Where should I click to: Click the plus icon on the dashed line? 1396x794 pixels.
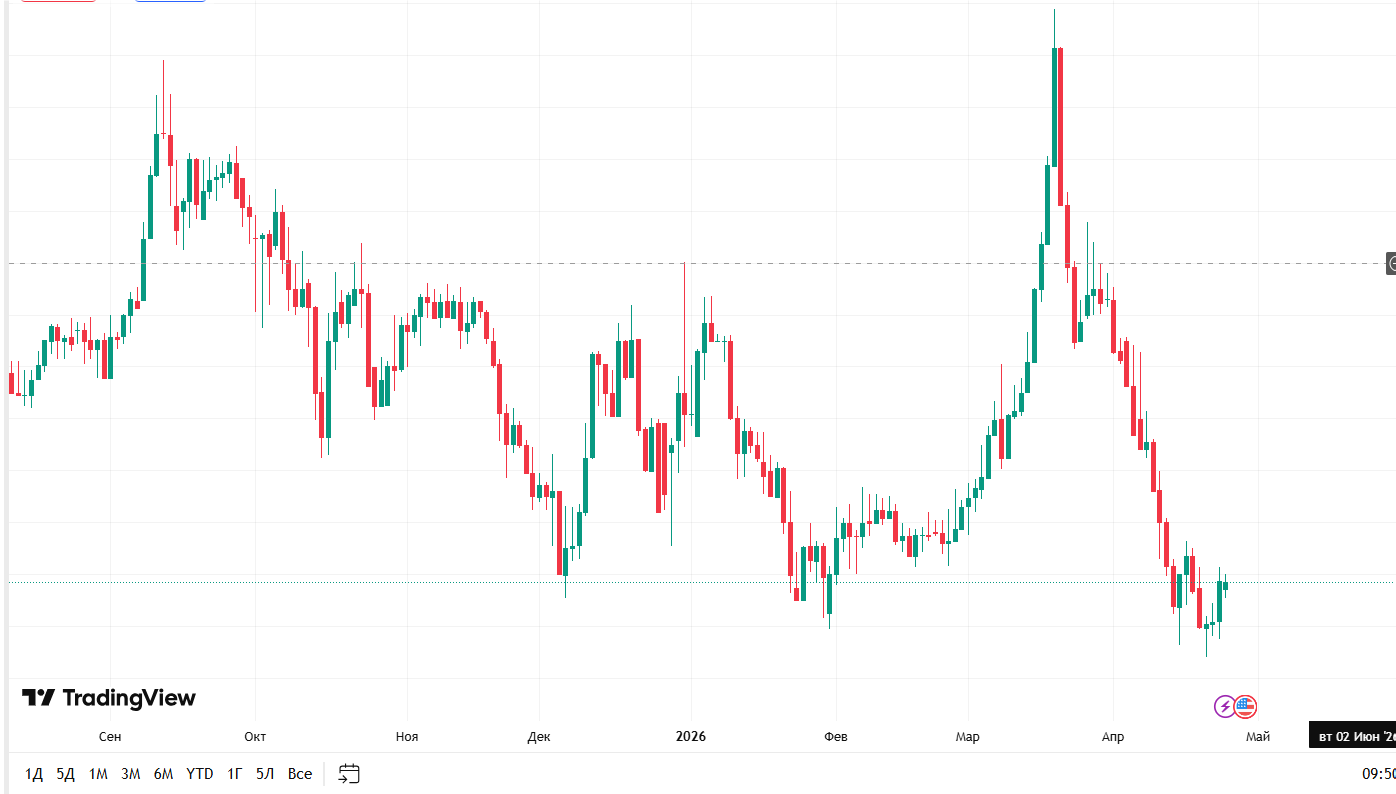click(1391, 264)
